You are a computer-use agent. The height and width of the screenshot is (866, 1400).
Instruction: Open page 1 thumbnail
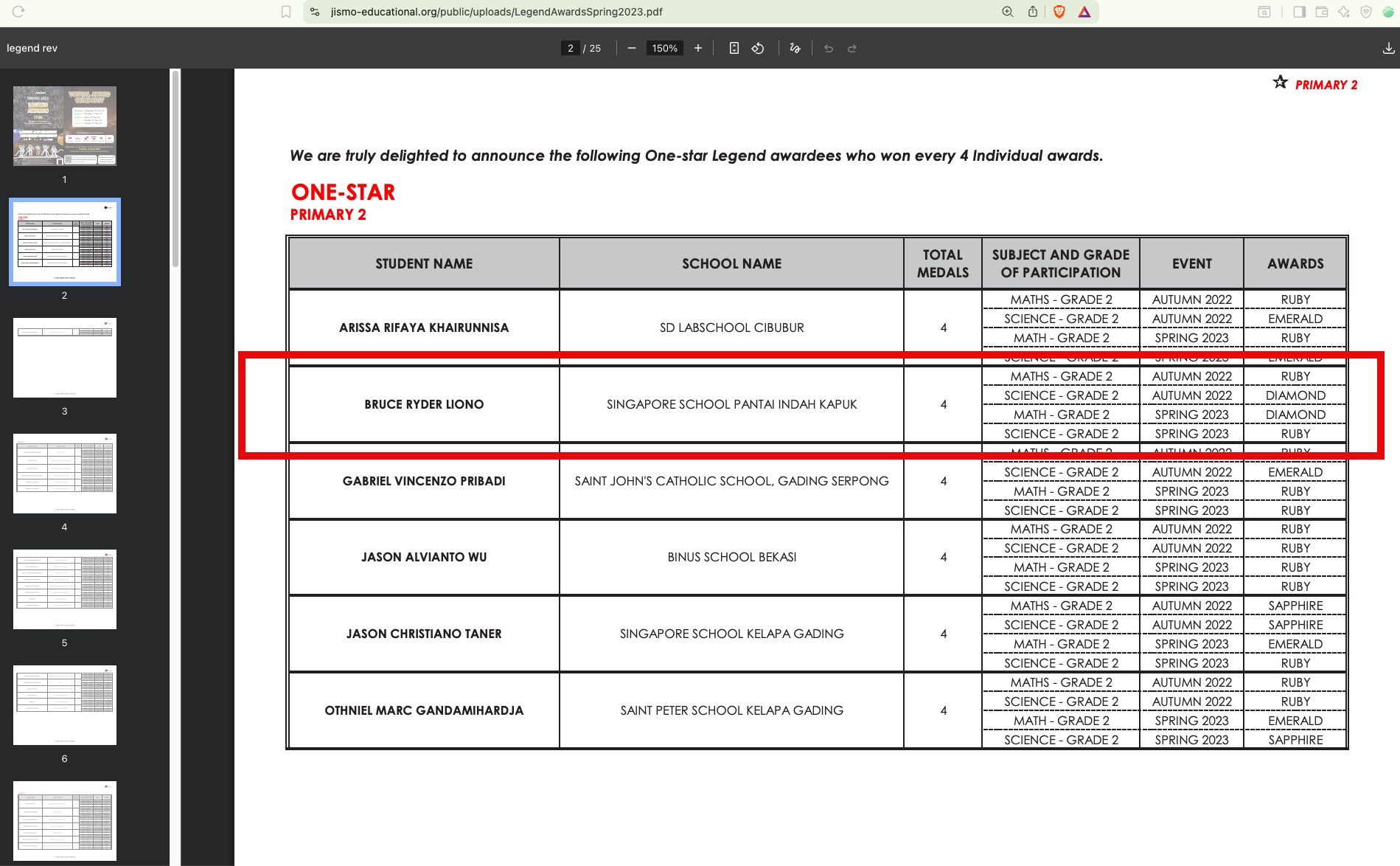click(65, 126)
